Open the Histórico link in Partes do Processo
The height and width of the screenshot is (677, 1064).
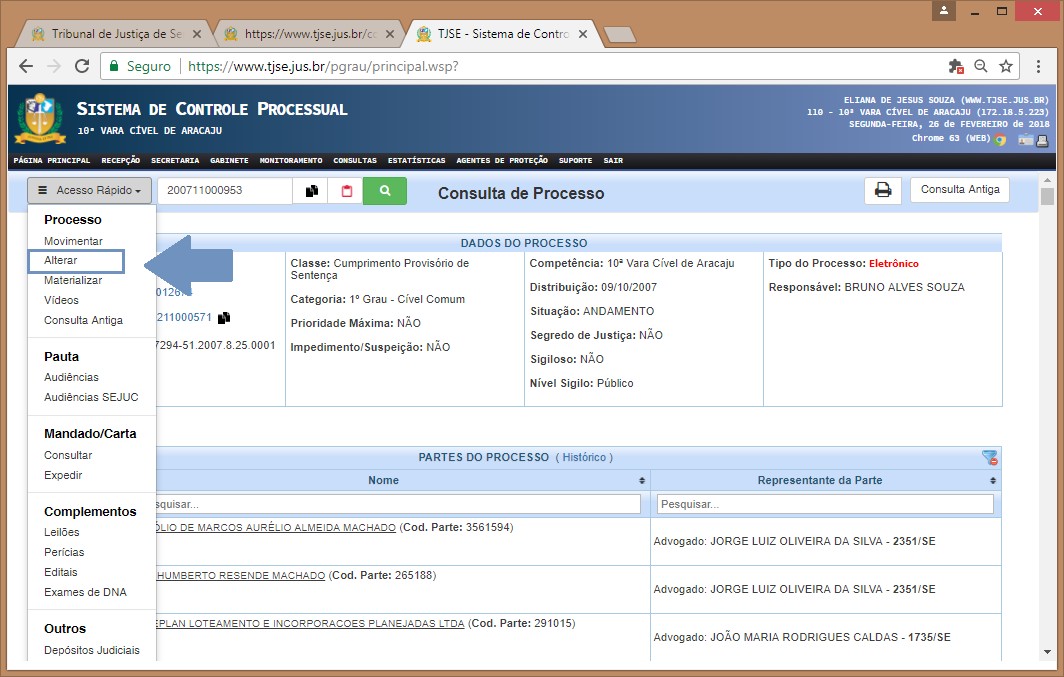[x=584, y=457]
